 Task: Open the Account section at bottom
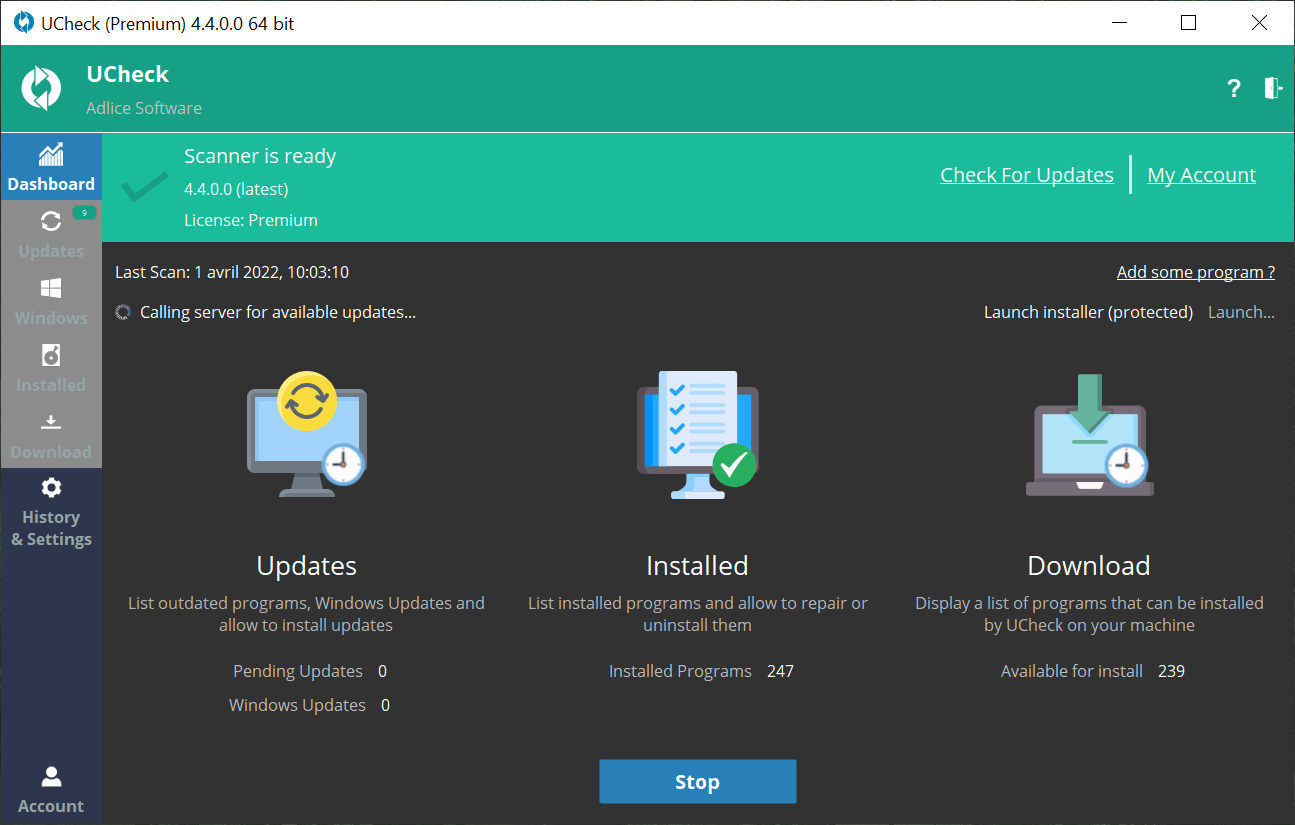coord(51,790)
